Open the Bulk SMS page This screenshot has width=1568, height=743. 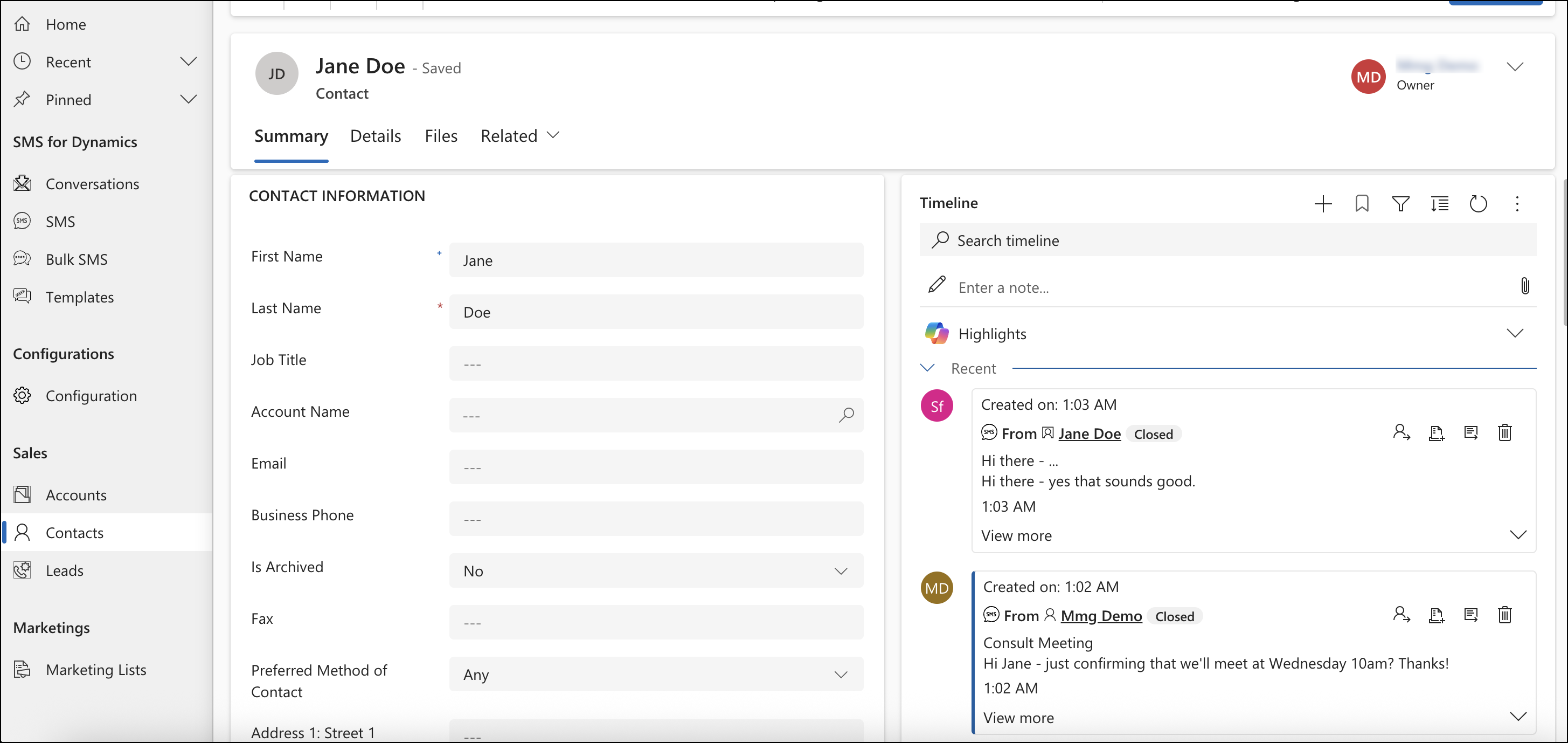(x=77, y=259)
